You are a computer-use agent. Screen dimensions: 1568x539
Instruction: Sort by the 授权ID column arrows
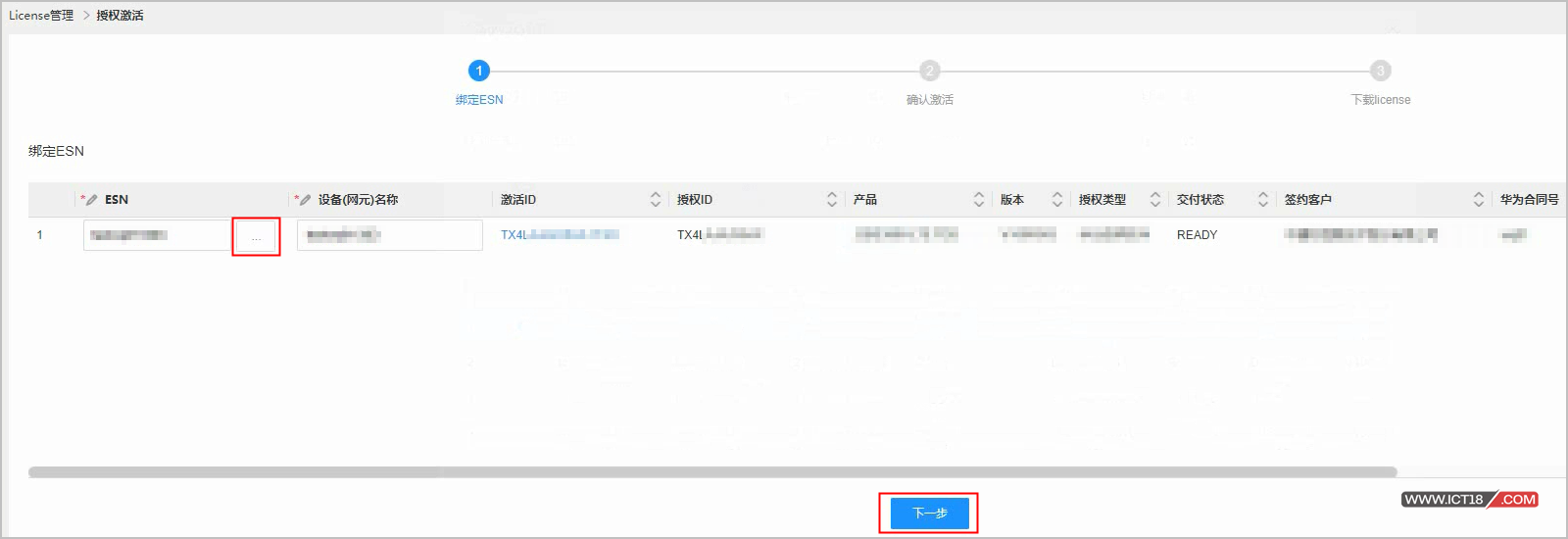coord(832,200)
